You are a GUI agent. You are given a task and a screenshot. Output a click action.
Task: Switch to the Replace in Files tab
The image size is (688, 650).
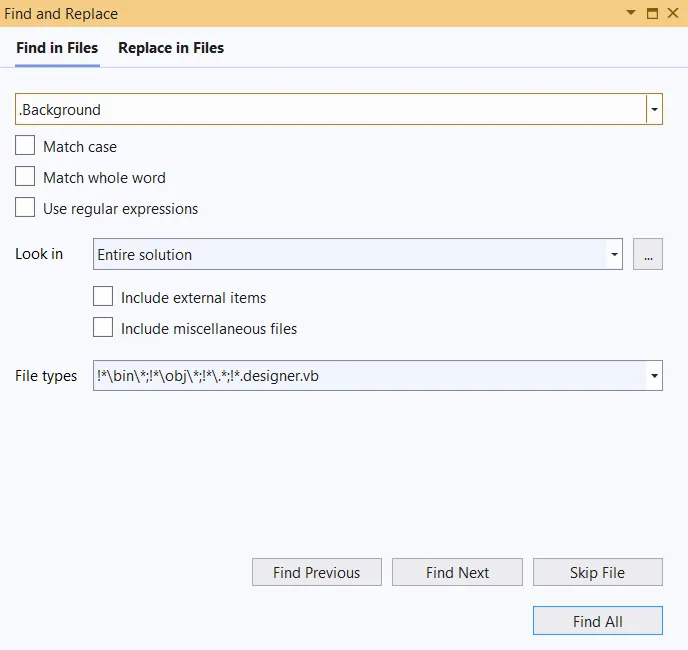click(x=171, y=48)
